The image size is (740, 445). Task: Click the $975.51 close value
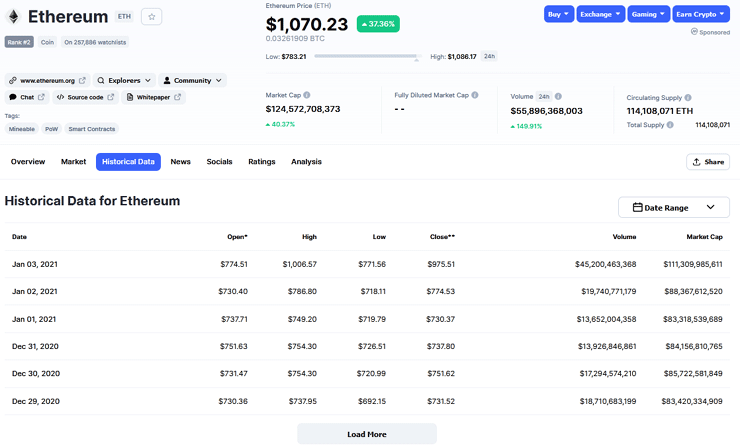[441, 264]
